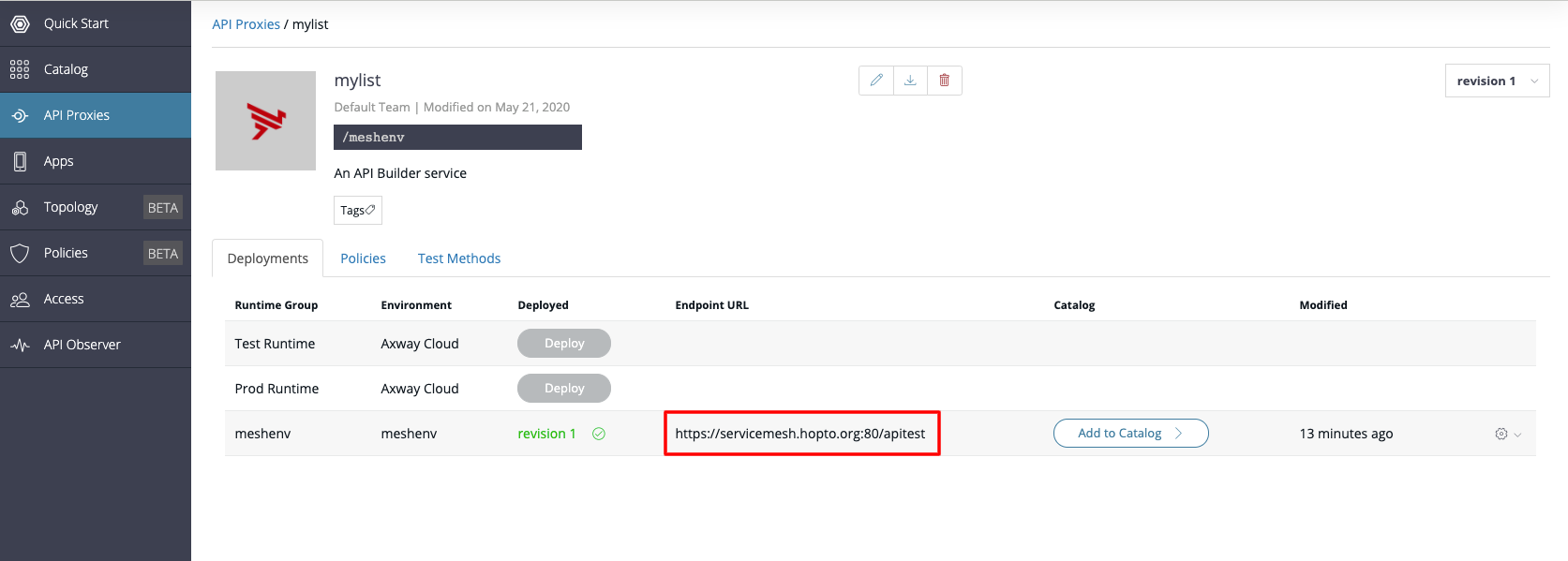Switch to the Deployments tab

pos(267,258)
